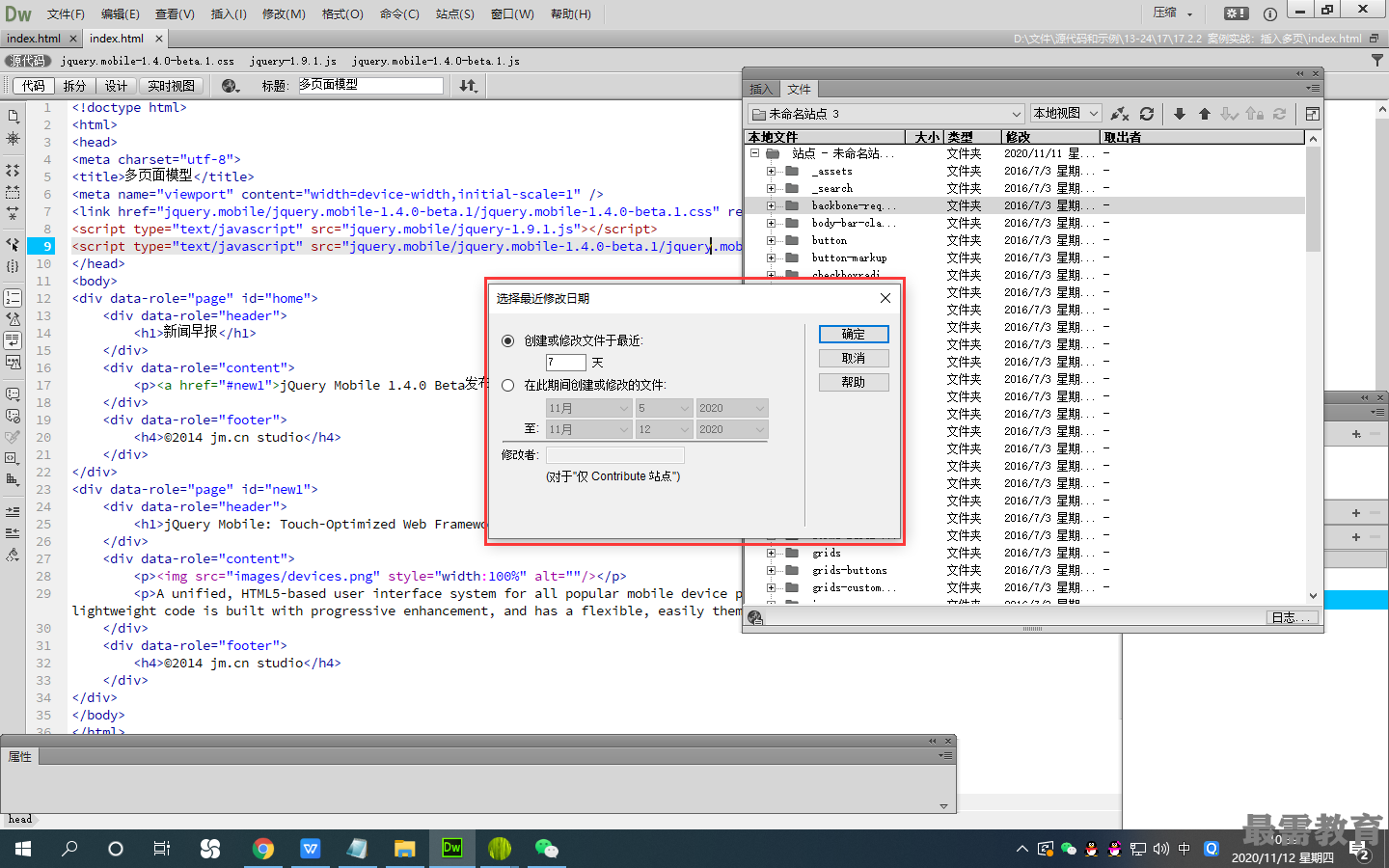Image resolution: width=1389 pixels, height=868 pixels.
Task: Open the 站点(S) menu
Action: 455,14
